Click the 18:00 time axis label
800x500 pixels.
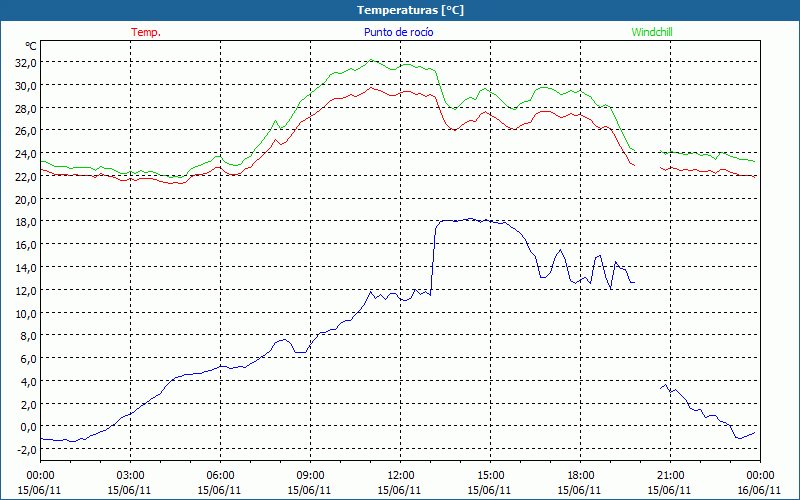click(x=581, y=476)
